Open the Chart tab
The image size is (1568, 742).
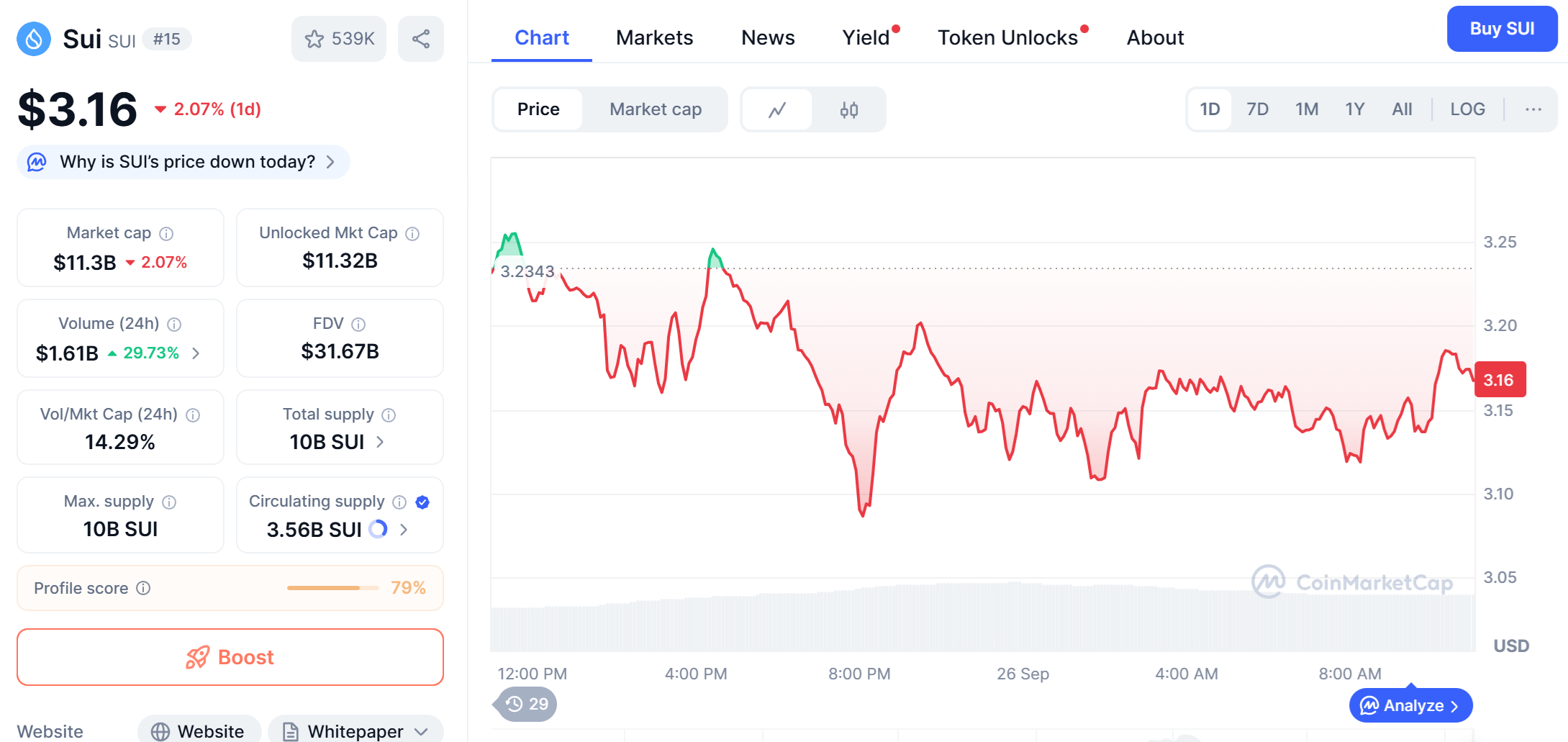[542, 37]
